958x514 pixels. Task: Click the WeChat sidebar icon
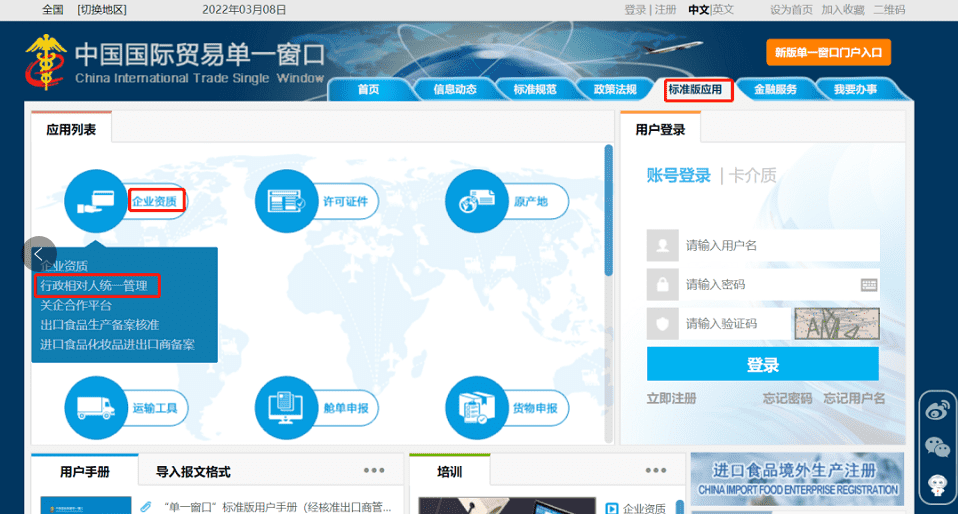(x=937, y=447)
